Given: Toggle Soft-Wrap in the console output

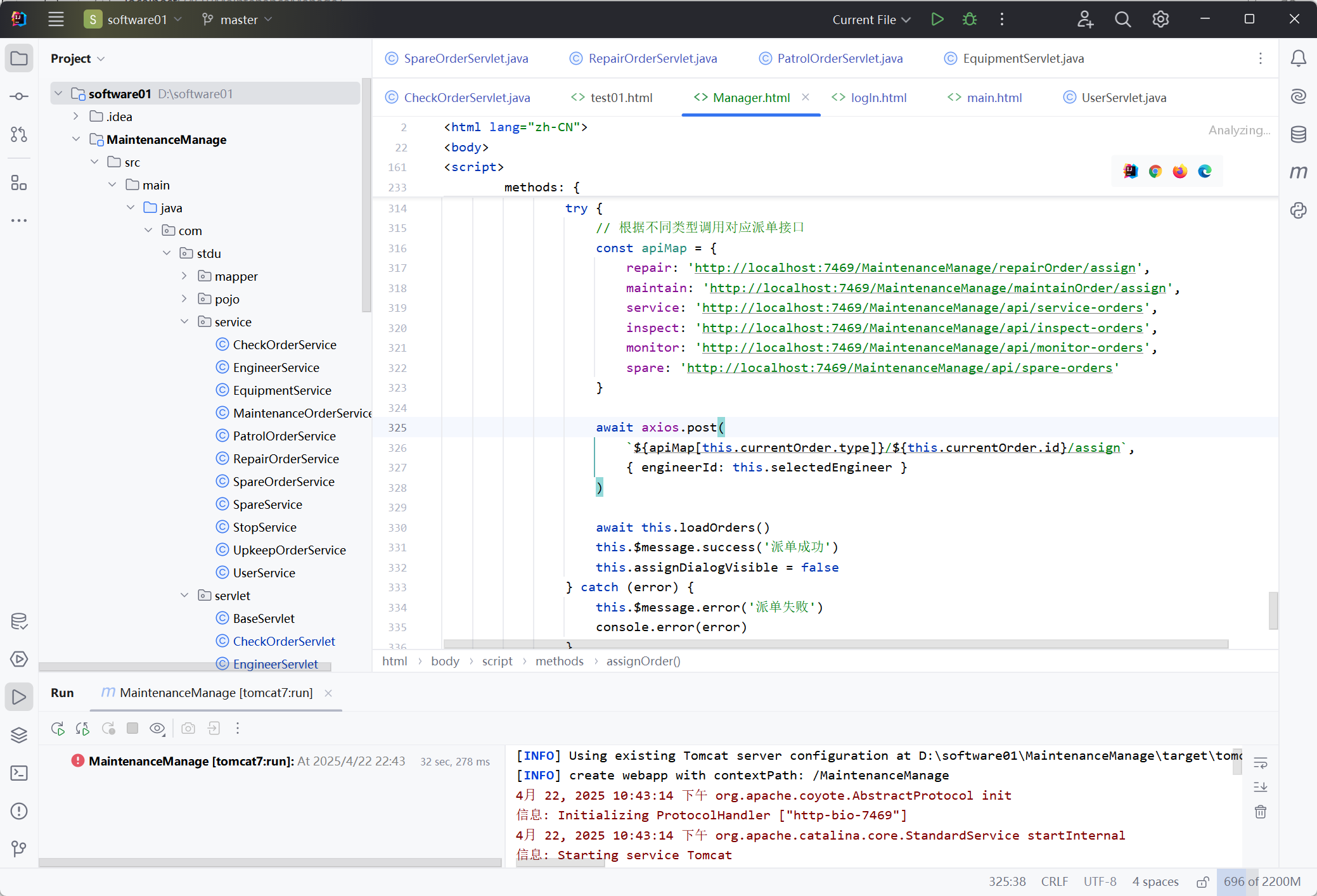Looking at the screenshot, I should pos(1261,763).
